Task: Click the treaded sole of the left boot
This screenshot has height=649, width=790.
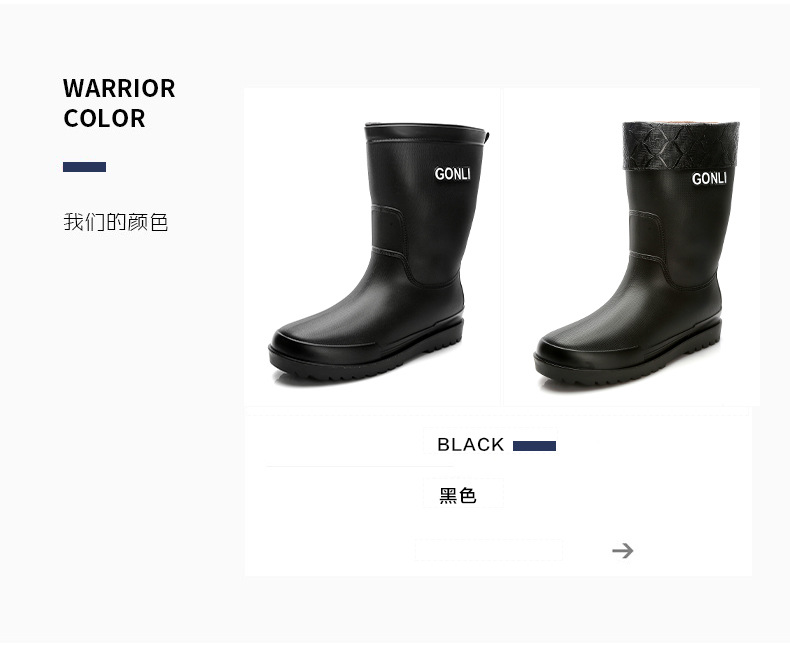Action: [365, 360]
